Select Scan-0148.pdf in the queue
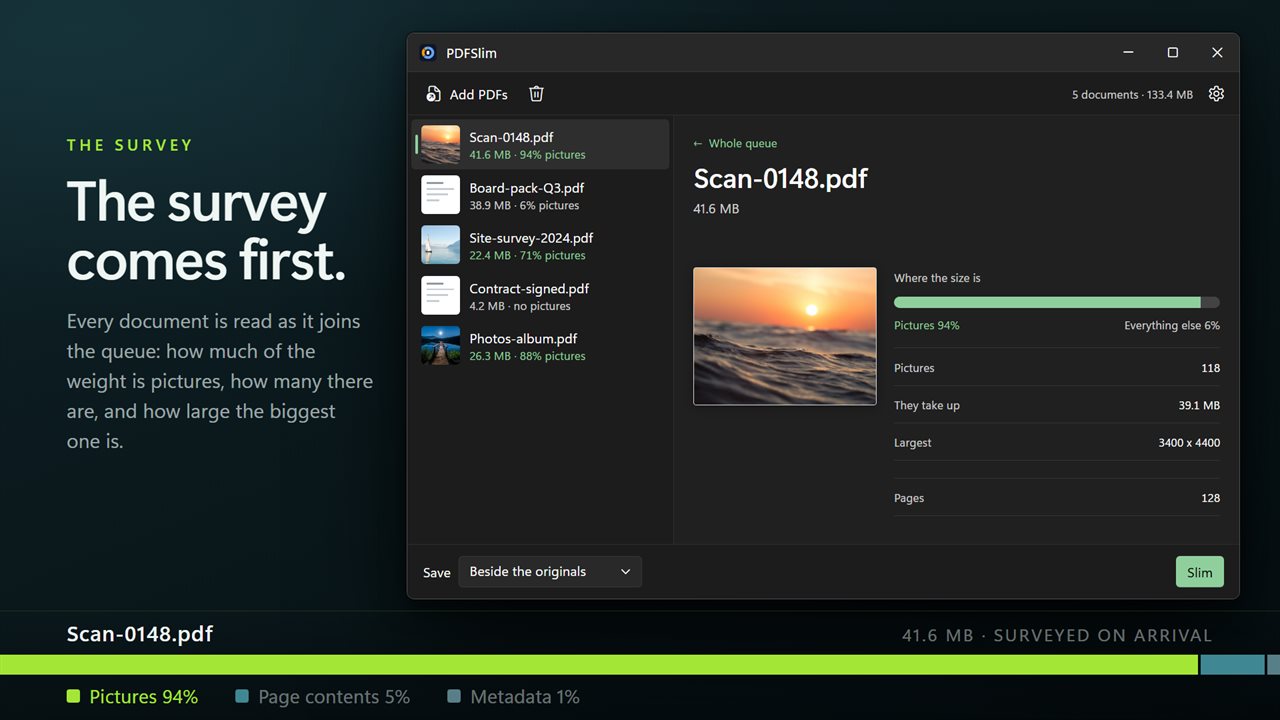This screenshot has width=1280, height=720. pyautogui.click(x=541, y=145)
